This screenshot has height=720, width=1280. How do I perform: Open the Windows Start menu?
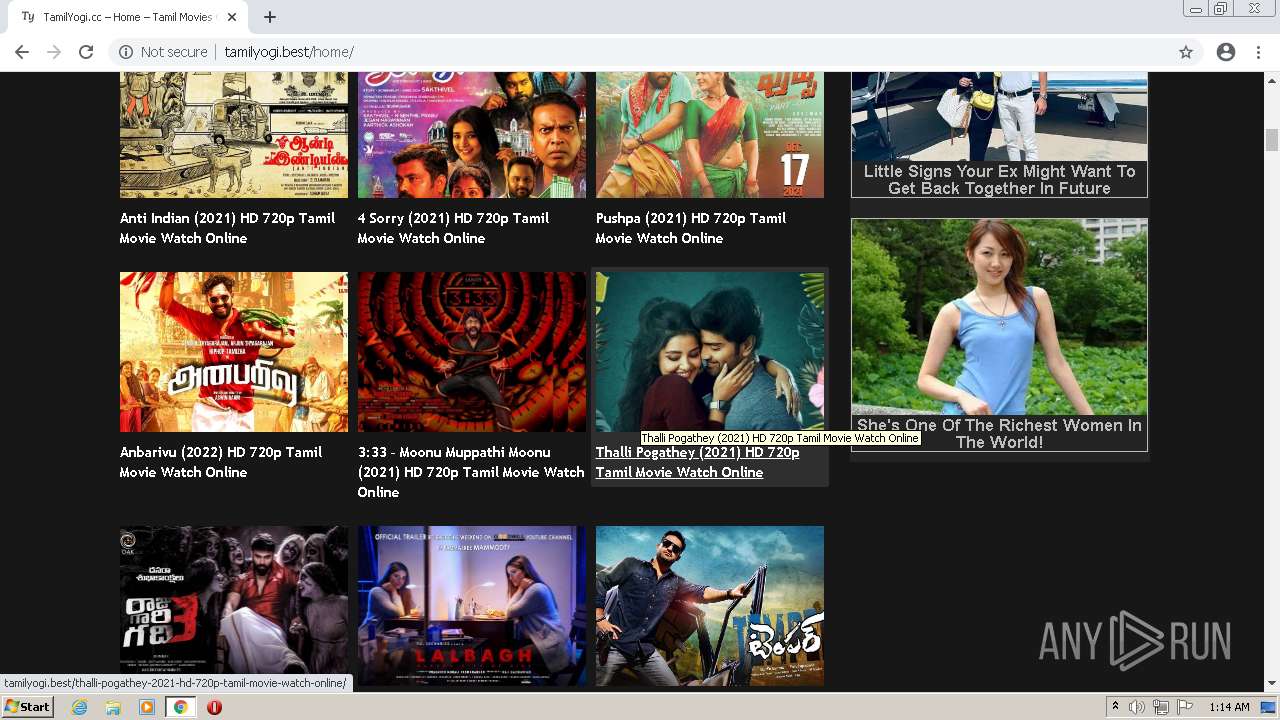coord(28,707)
